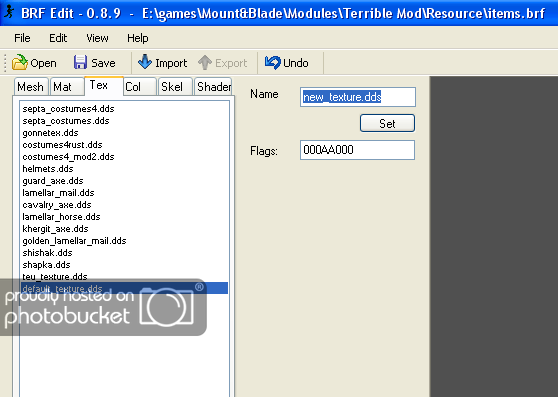Click the Open folder icon
Image resolution: width=558 pixels, height=397 pixels.
(20, 63)
